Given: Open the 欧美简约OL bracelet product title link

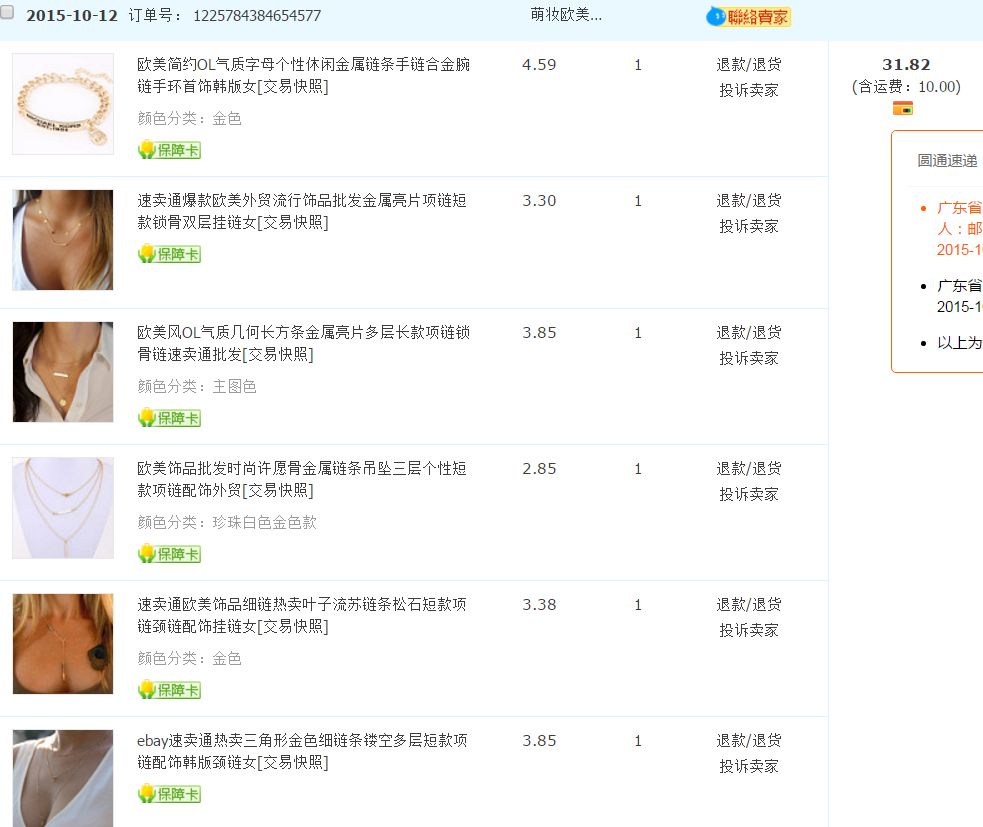Looking at the screenshot, I should point(303,75).
